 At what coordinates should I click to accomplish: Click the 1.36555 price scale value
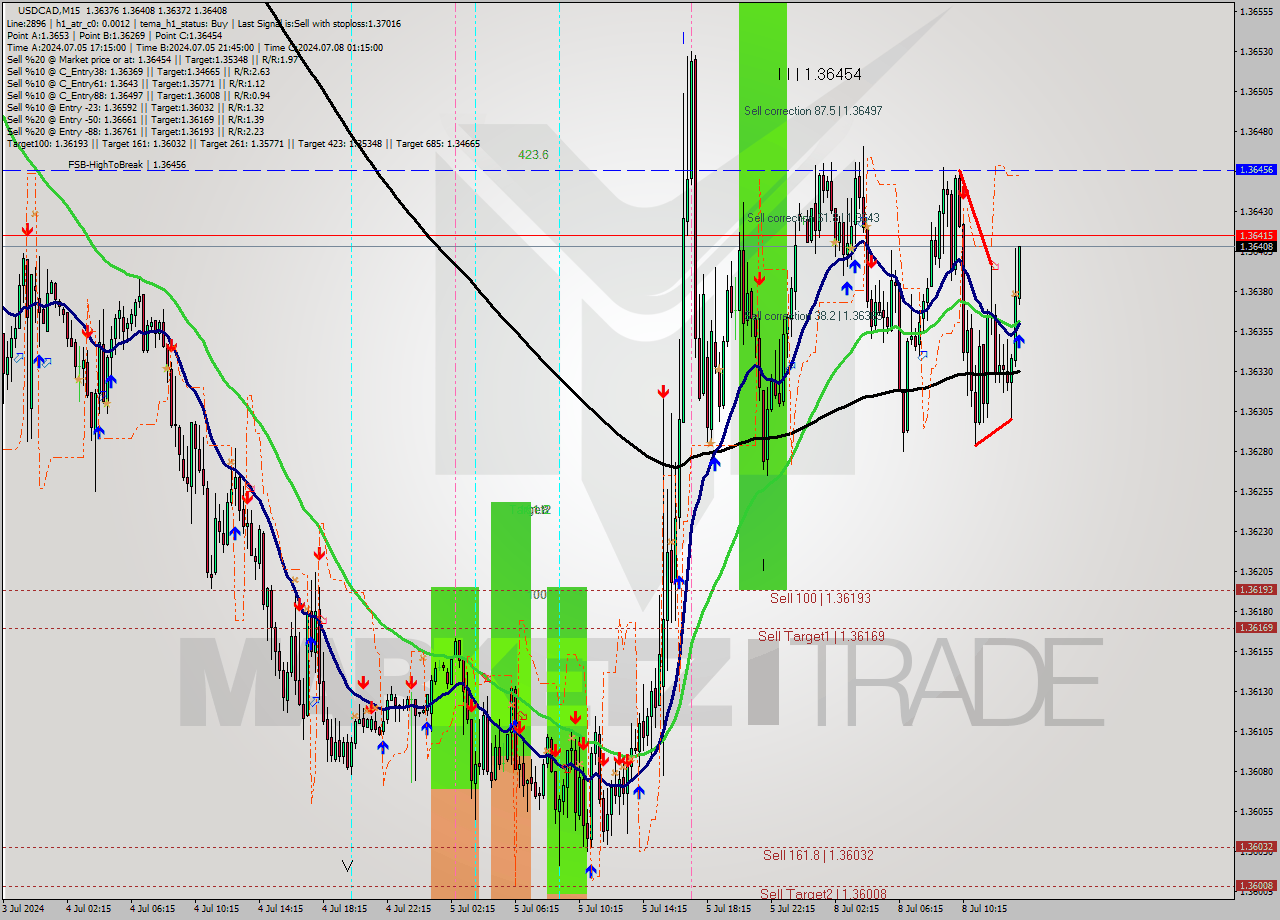[x=1256, y=12]
